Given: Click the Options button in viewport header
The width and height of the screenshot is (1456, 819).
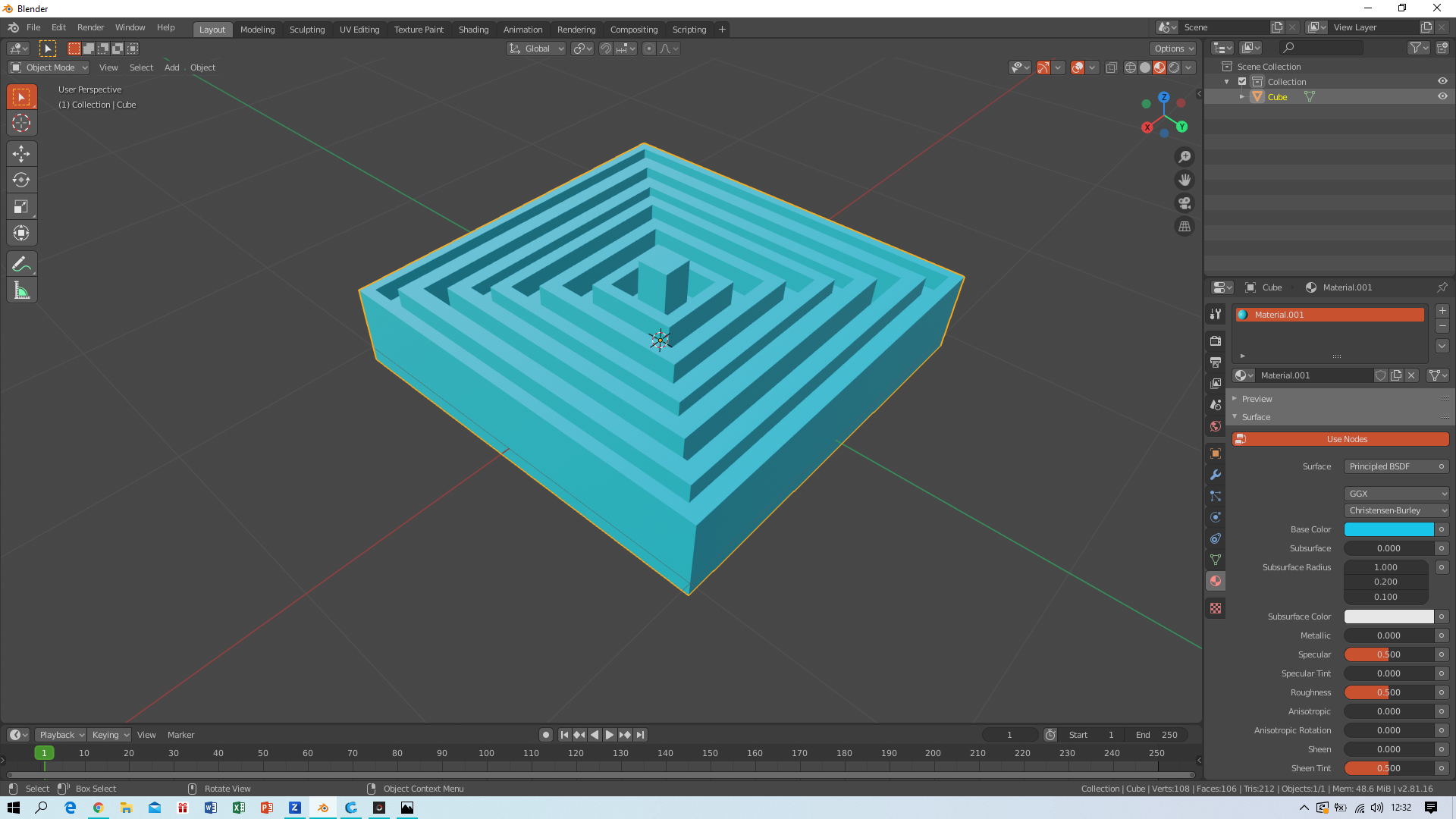Looking at the screenshot, I should tap(1173, 49).
